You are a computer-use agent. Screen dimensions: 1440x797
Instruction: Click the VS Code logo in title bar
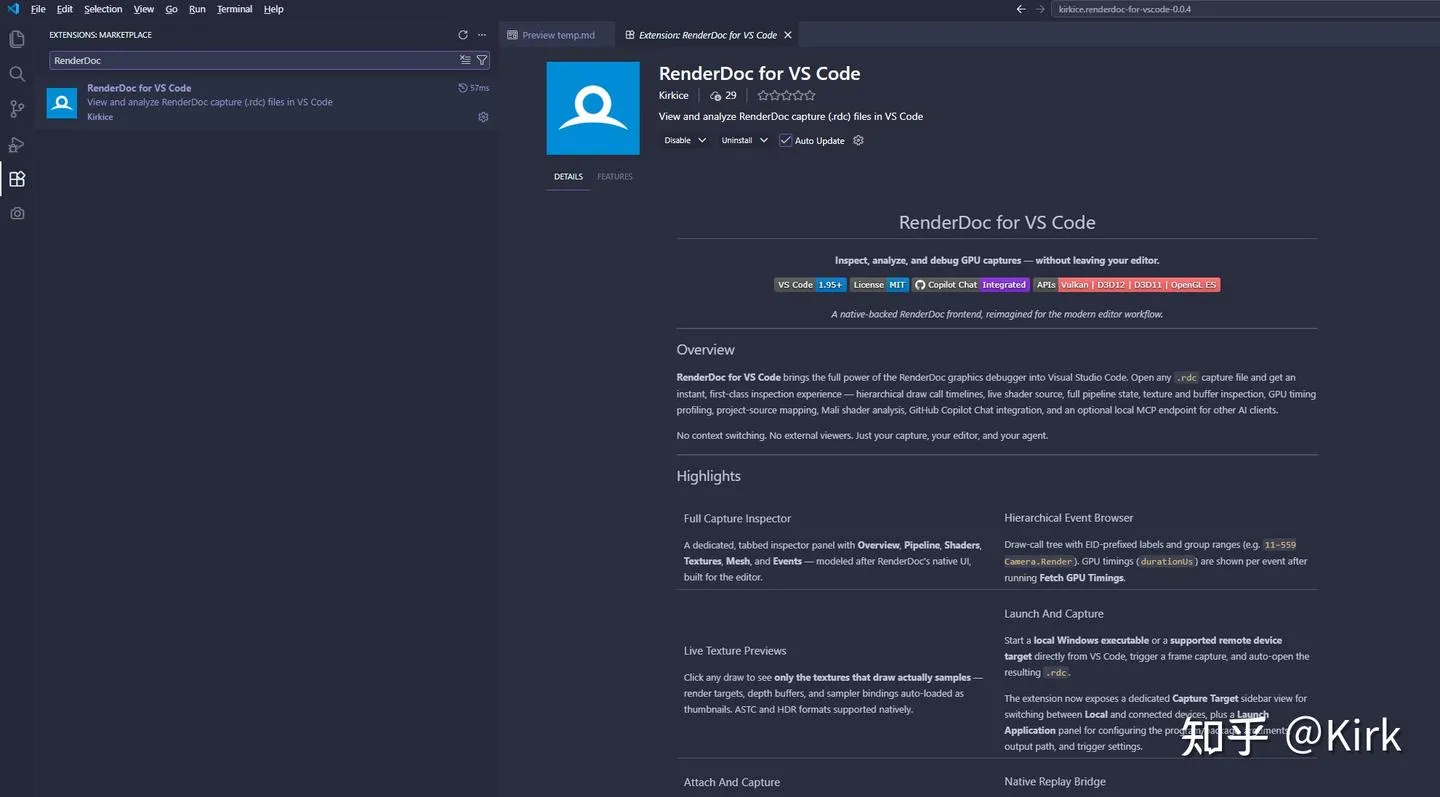13,9
